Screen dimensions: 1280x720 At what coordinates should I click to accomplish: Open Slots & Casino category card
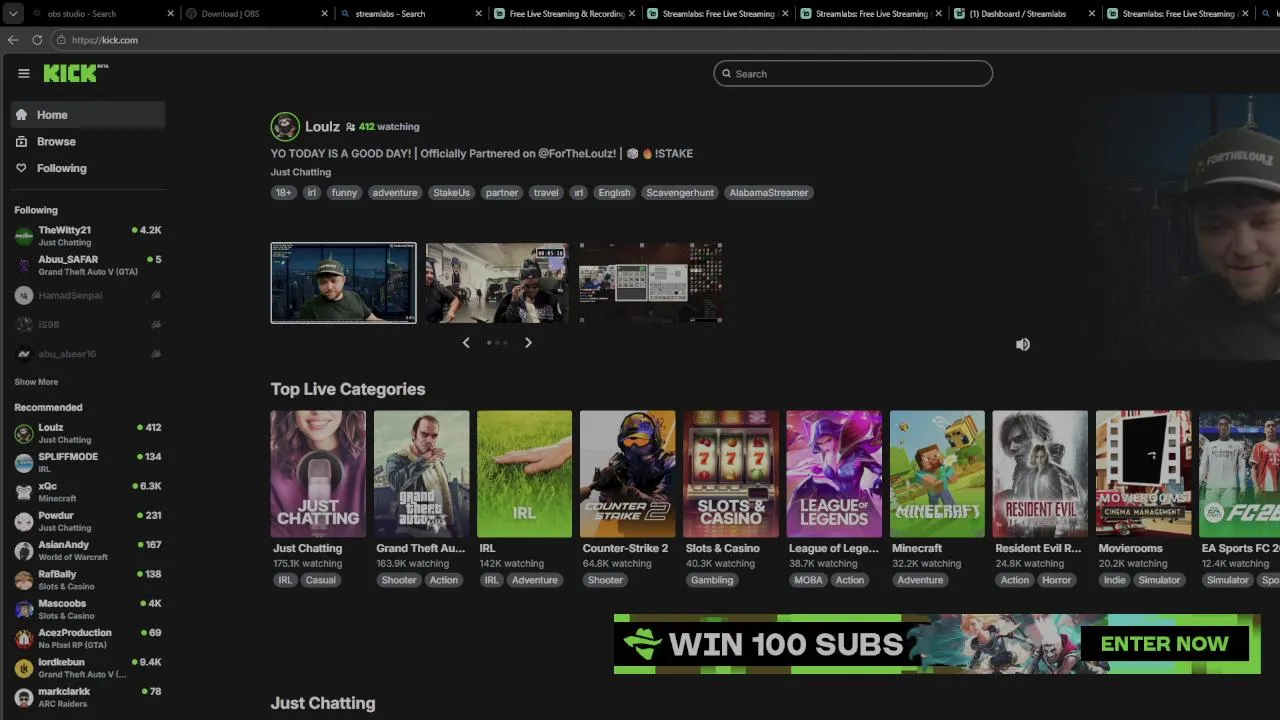(730, 474)
